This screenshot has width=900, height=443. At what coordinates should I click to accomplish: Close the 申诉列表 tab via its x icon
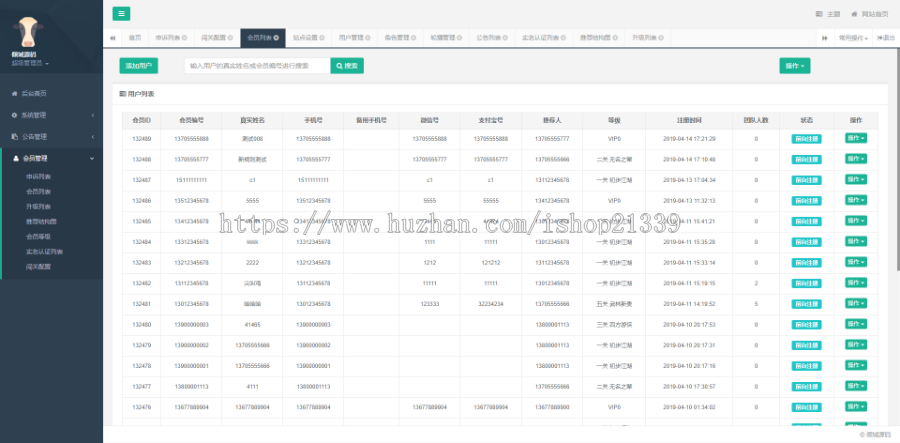[184, 38]
